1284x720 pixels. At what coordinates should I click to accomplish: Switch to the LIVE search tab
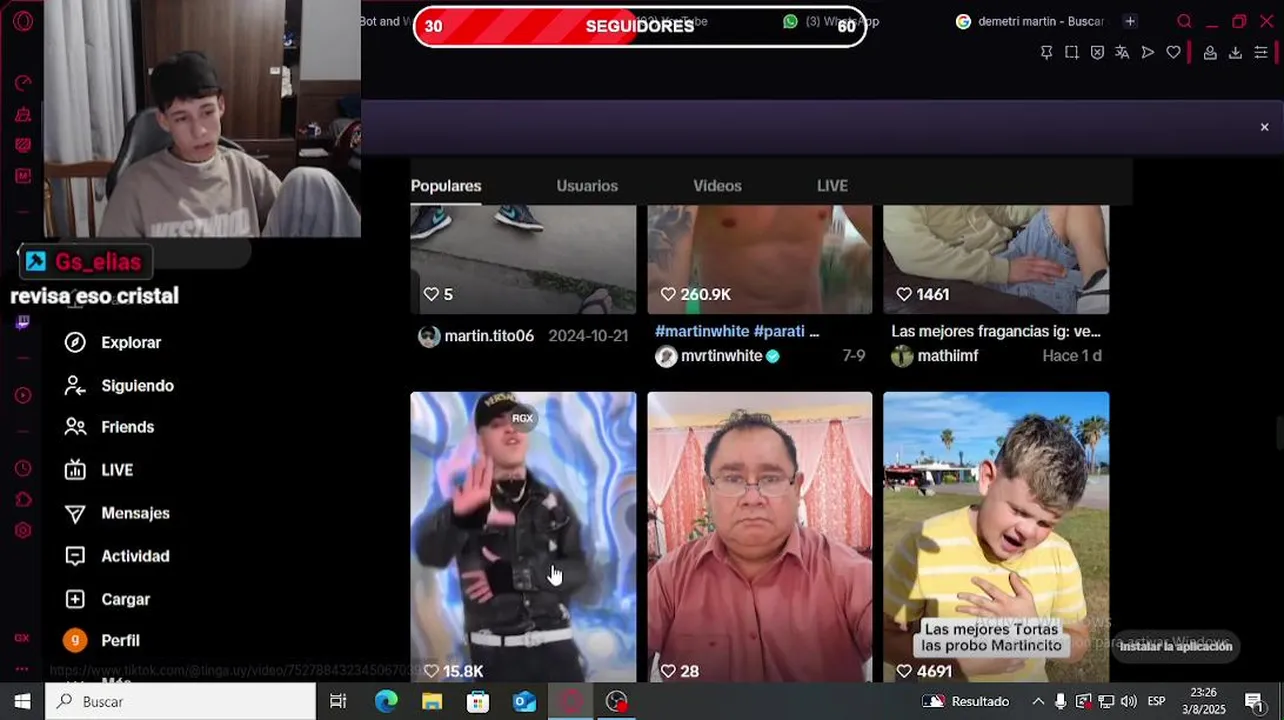click(832, 186)
